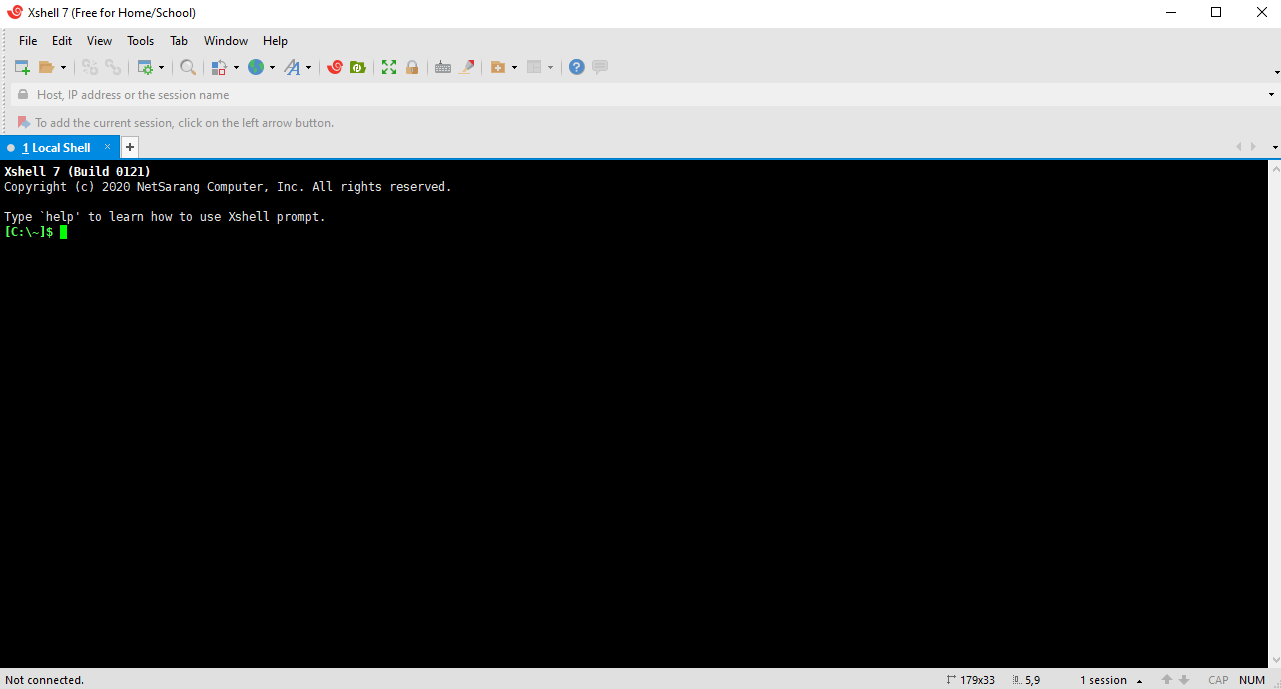
Task: Click the Color scheme icon
Action: pyautogui.click(x=219, y=67)
